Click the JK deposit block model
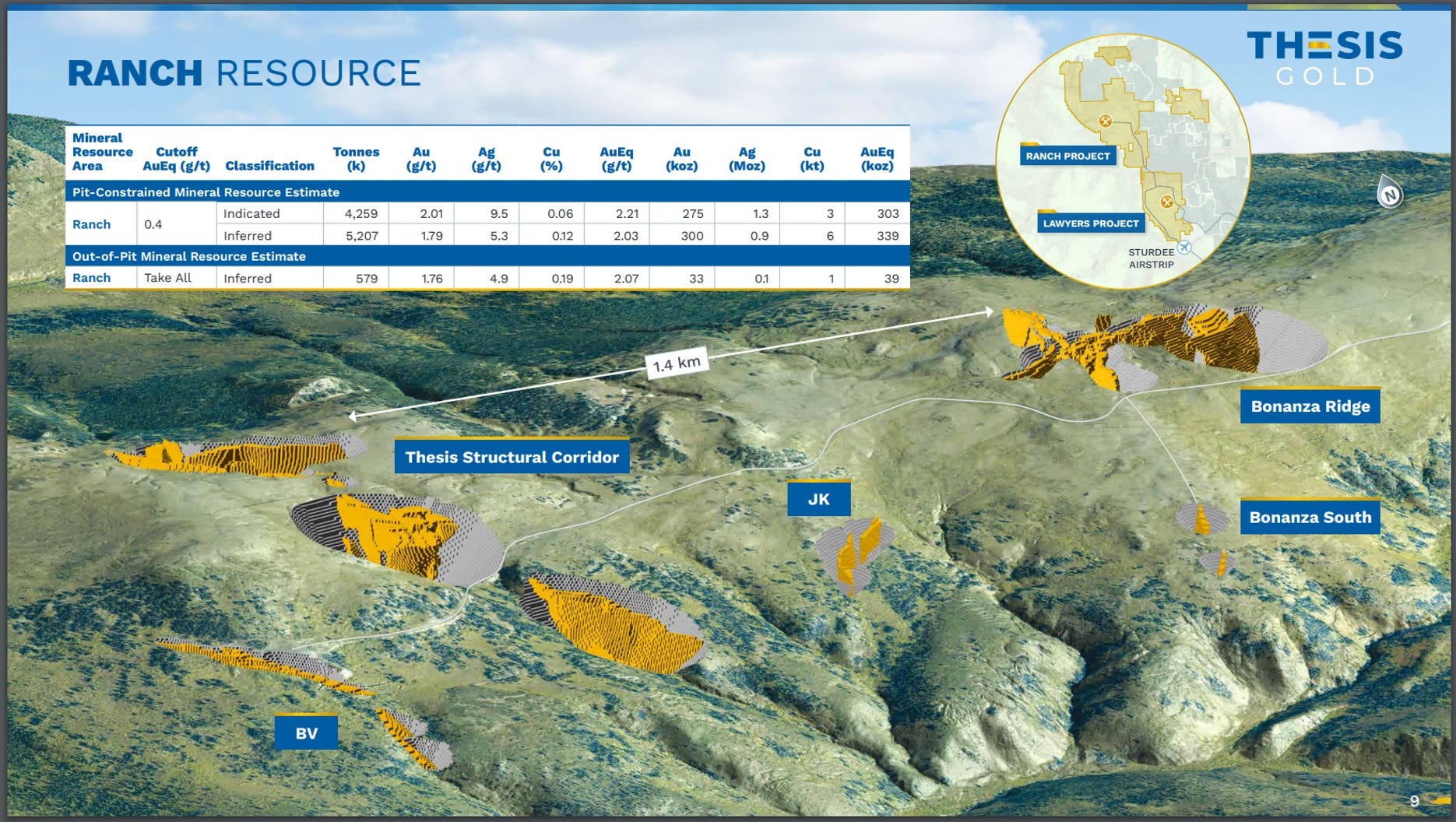Image resolution: width=1456 pixels, height=822 pixels. tap(854, 556)
